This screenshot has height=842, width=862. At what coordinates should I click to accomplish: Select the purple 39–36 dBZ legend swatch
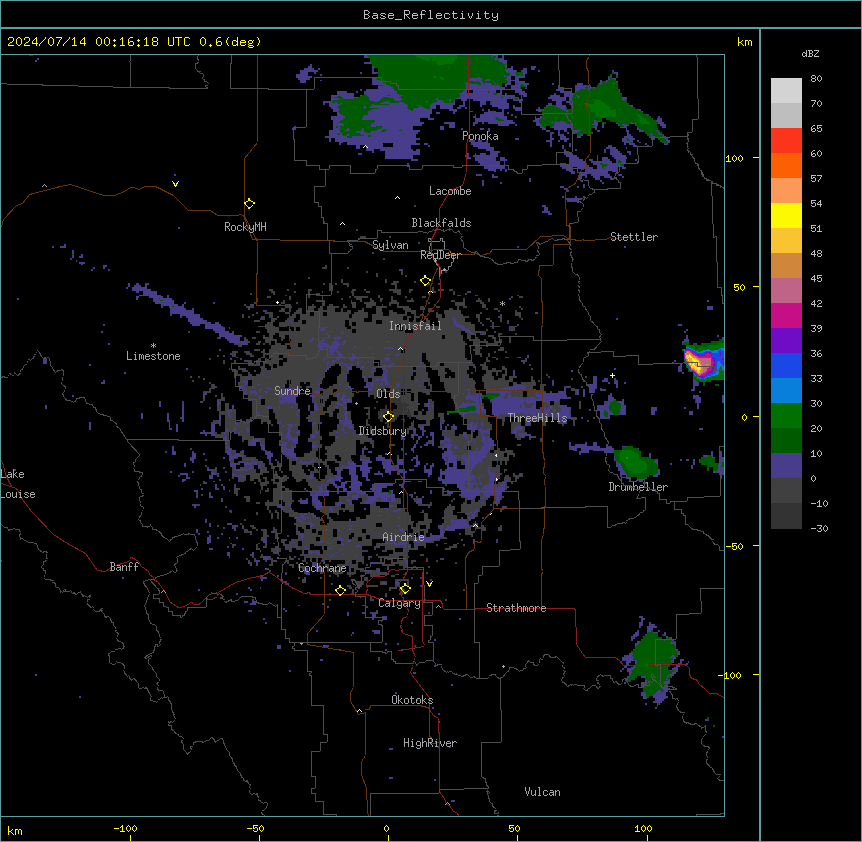coord(786,341)
